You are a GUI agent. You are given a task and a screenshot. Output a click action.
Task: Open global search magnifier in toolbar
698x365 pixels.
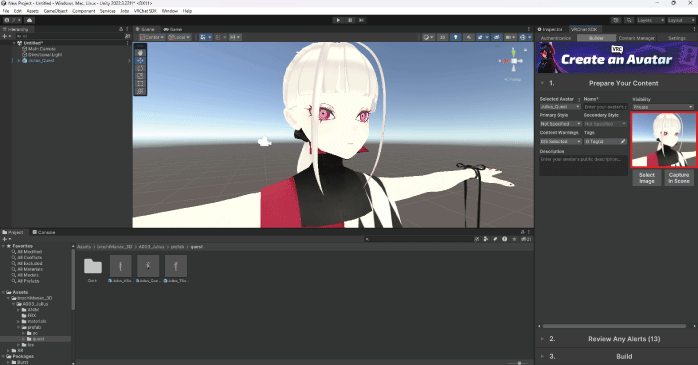(x=629, y=20)
